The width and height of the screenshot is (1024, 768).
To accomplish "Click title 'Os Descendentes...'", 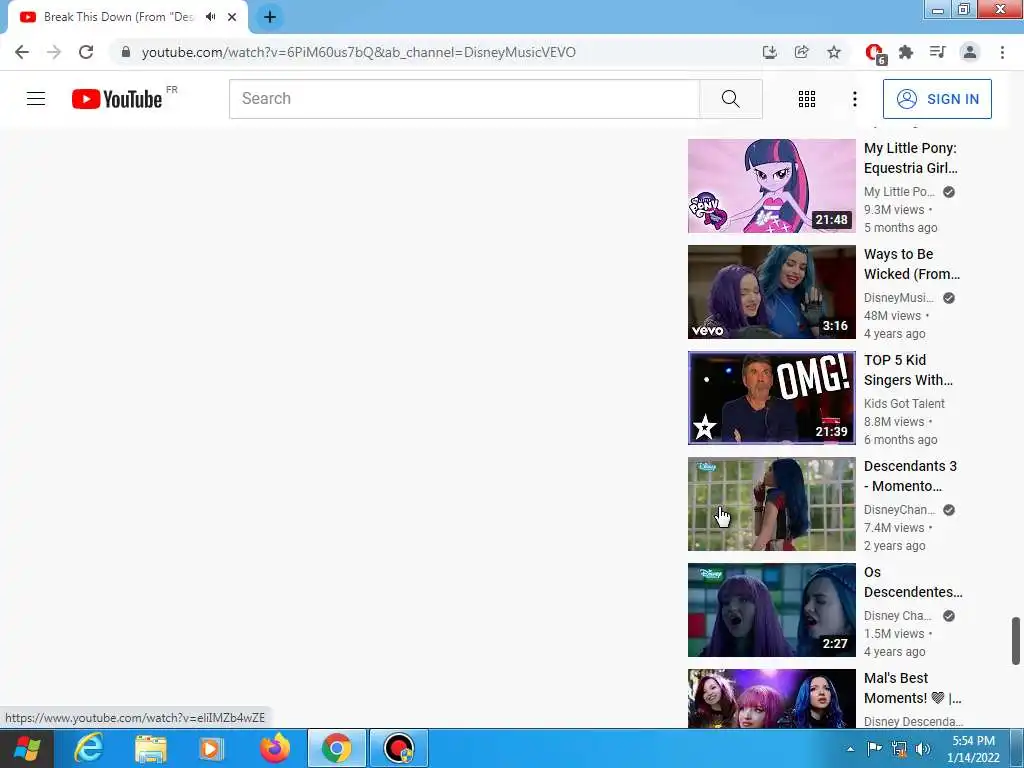I will [x=913, y=582].
